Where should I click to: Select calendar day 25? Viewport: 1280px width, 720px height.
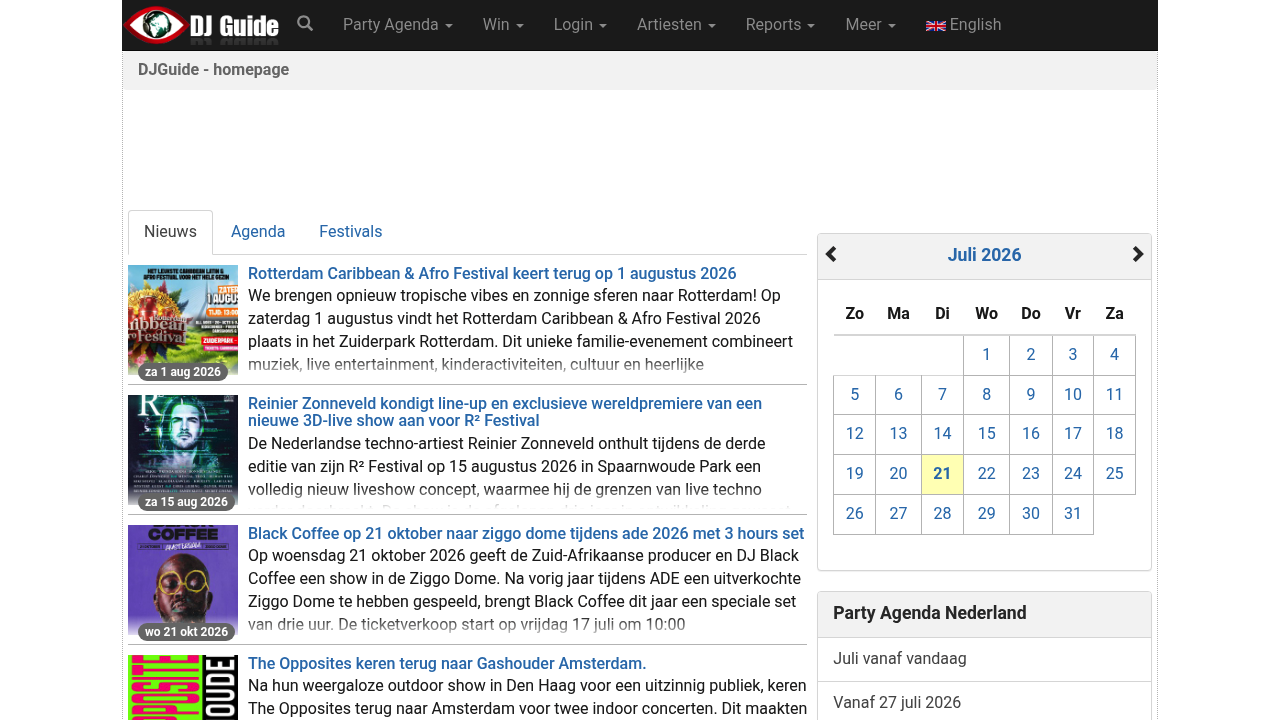[x=1114, y=474]
